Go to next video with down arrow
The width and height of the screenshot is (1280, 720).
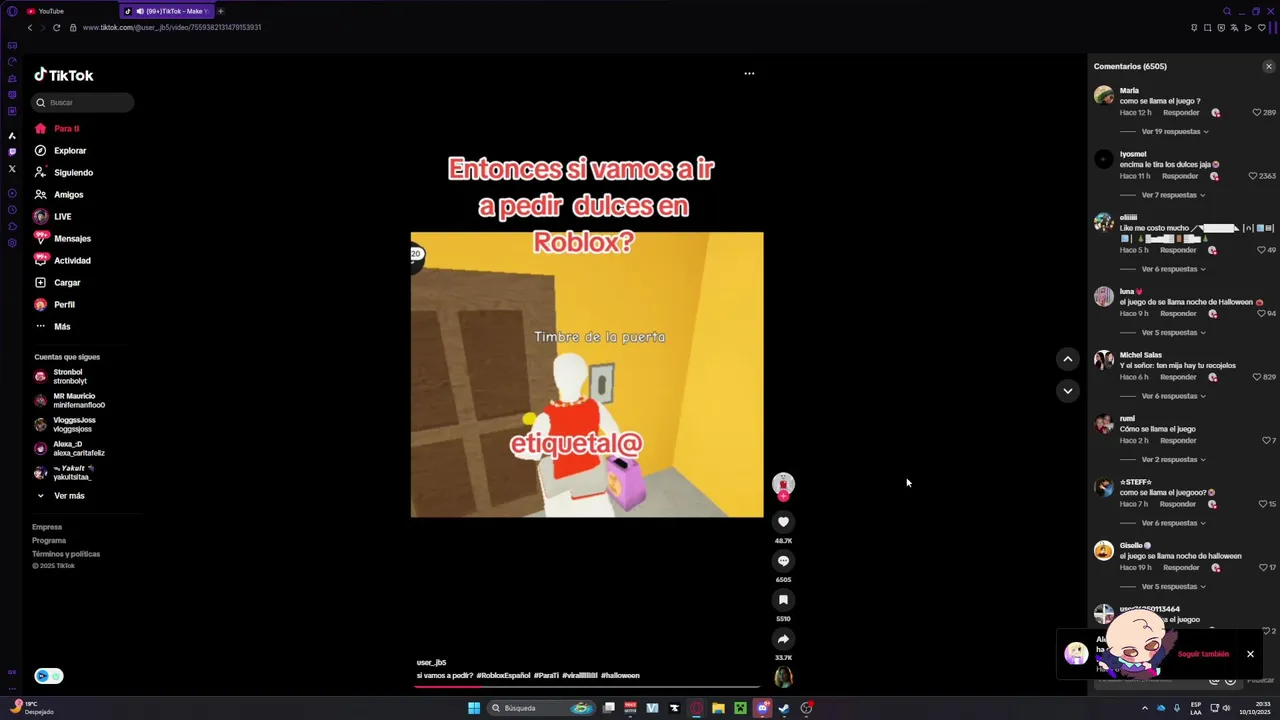pyautogui.click(x=1068, y=391)
